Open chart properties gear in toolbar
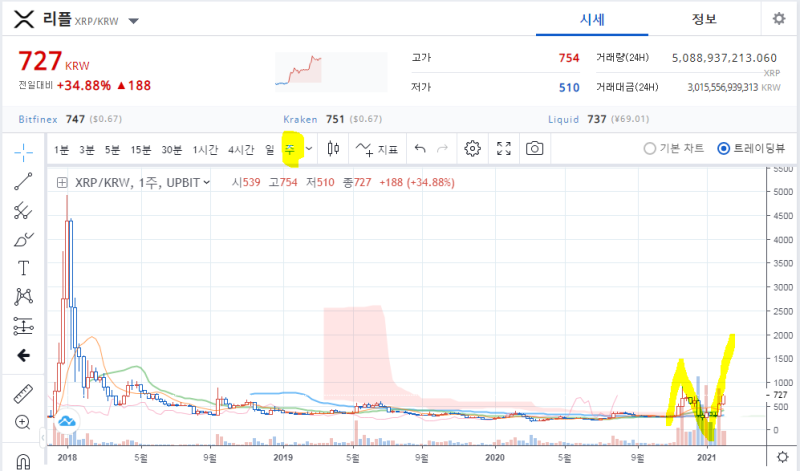Viewport: 800px width, 471px height. [472, 148]
